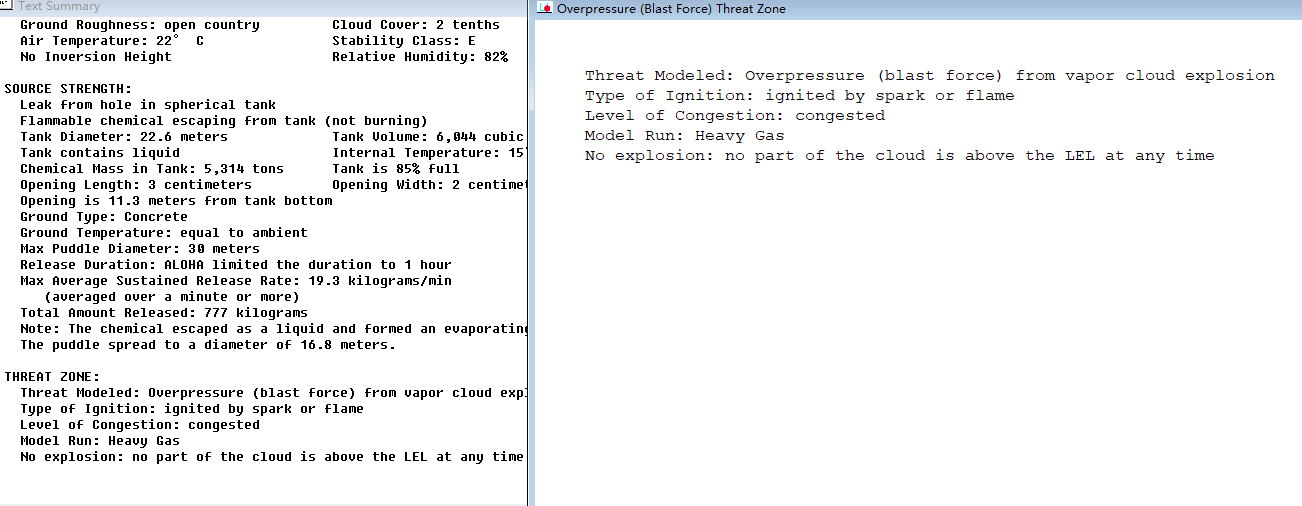Click the 'Internal Temperature' entry
This screenshot has height=506, width=1302.
428,153
